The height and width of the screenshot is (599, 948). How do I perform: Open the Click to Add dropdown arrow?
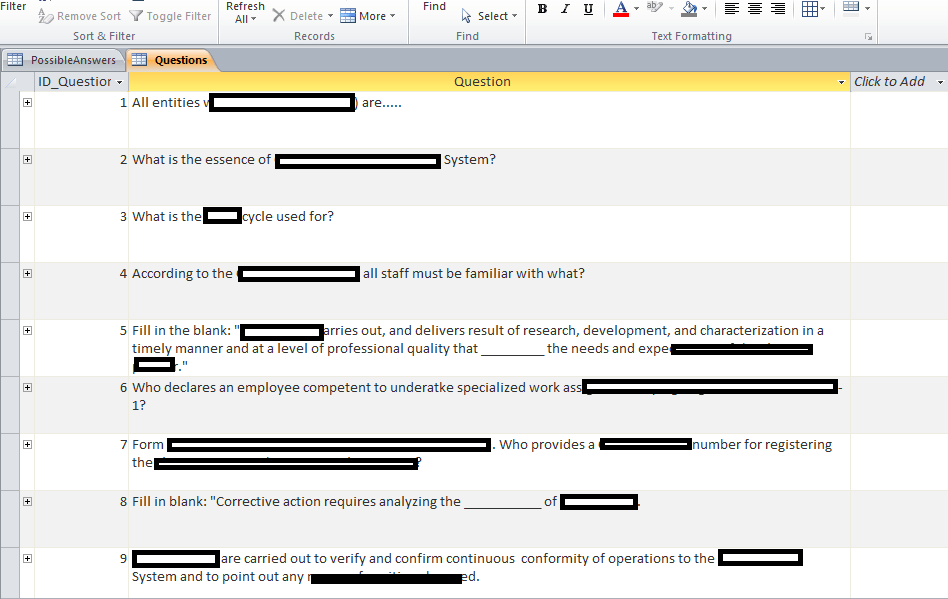(940, 82)
